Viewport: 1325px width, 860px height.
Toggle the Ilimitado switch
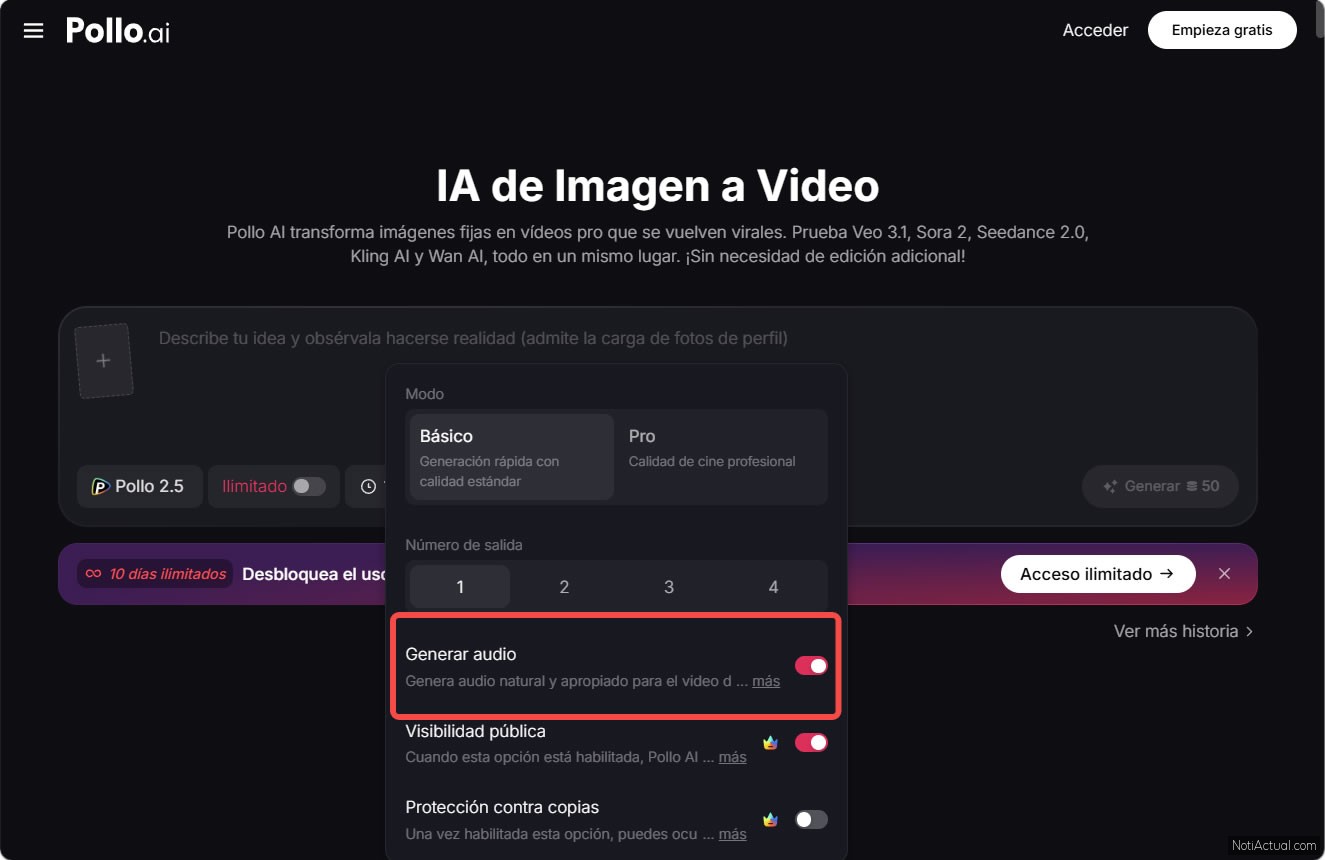click(309, 487)
